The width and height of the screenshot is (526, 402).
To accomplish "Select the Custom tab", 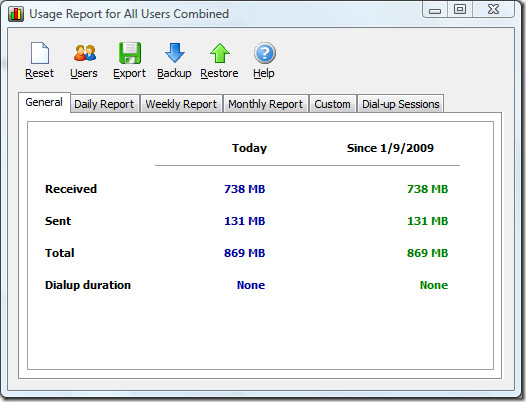I will 332,104.
